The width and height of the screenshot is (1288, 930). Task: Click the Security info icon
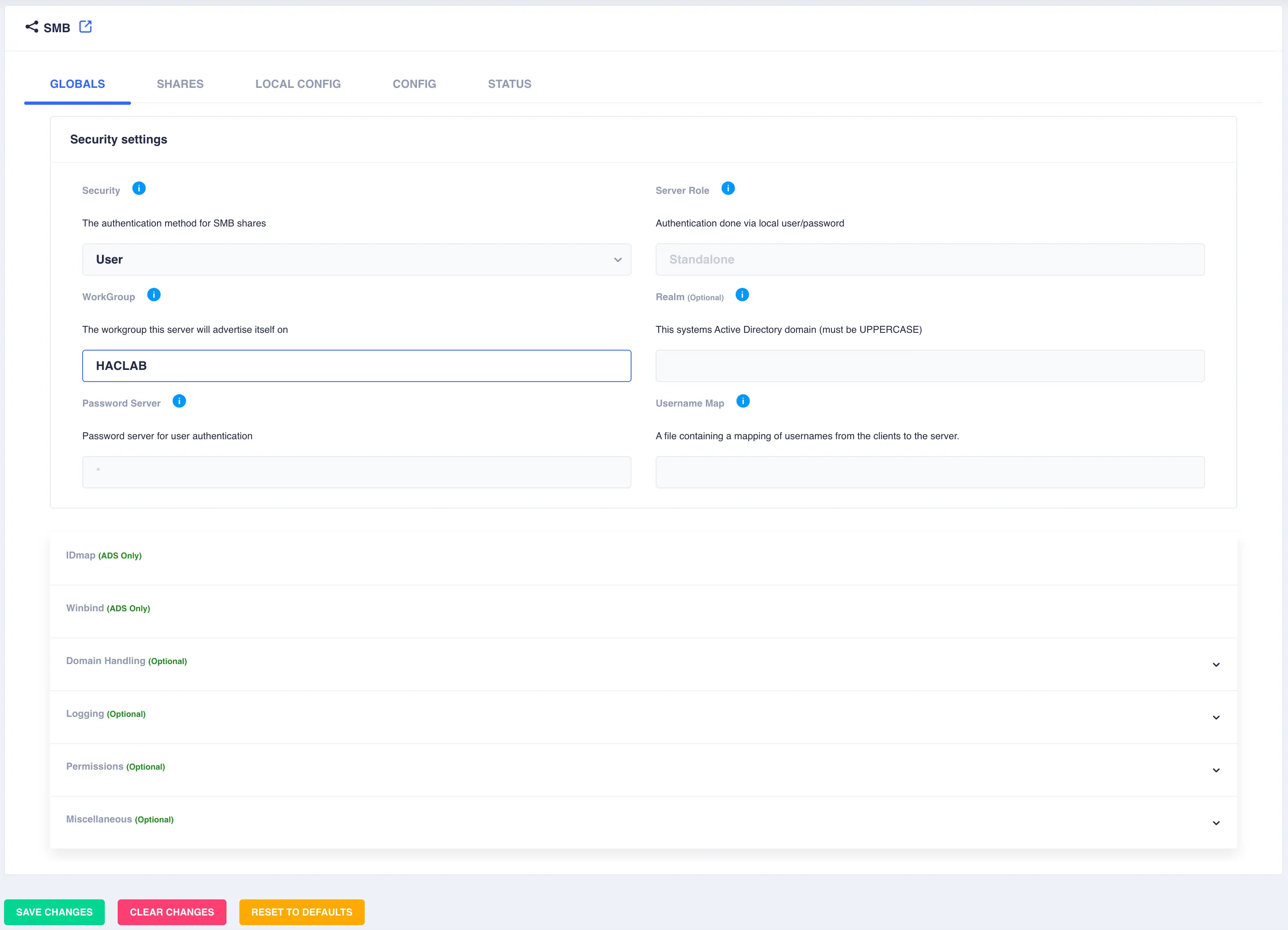click(139, 189)
